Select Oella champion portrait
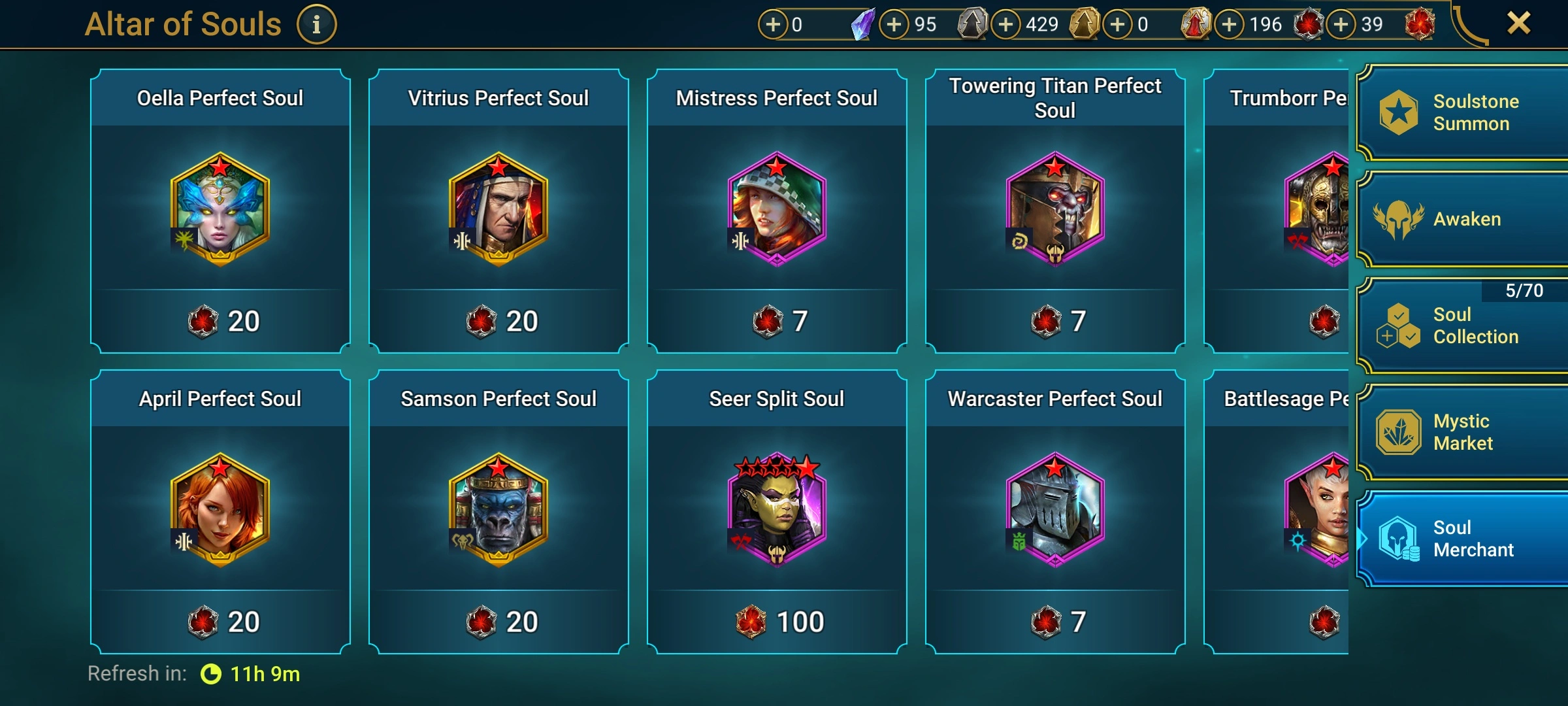The image size is (1568, 706). (220, 209)
